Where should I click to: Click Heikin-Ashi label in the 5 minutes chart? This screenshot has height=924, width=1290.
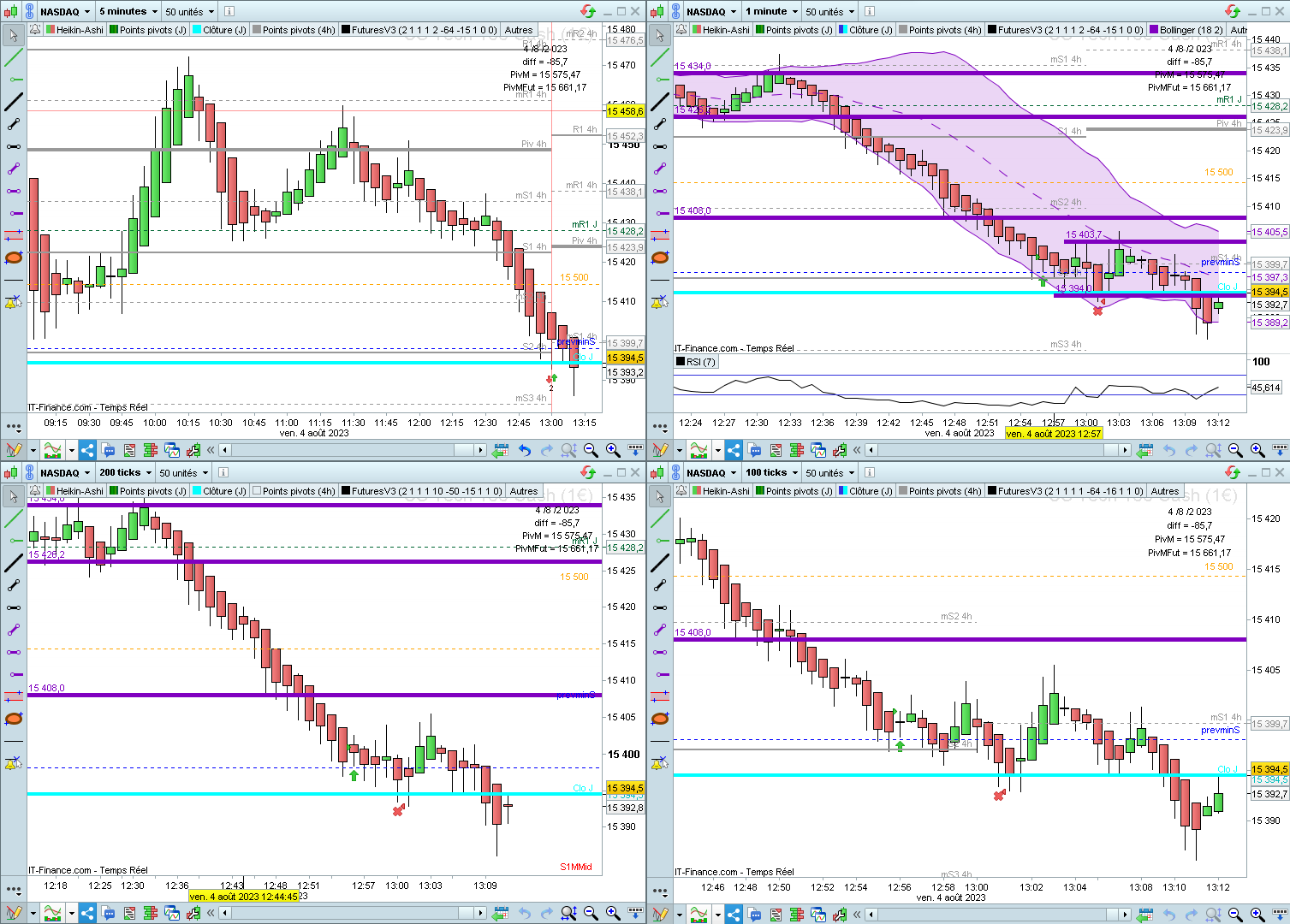(x=80, y=29)
